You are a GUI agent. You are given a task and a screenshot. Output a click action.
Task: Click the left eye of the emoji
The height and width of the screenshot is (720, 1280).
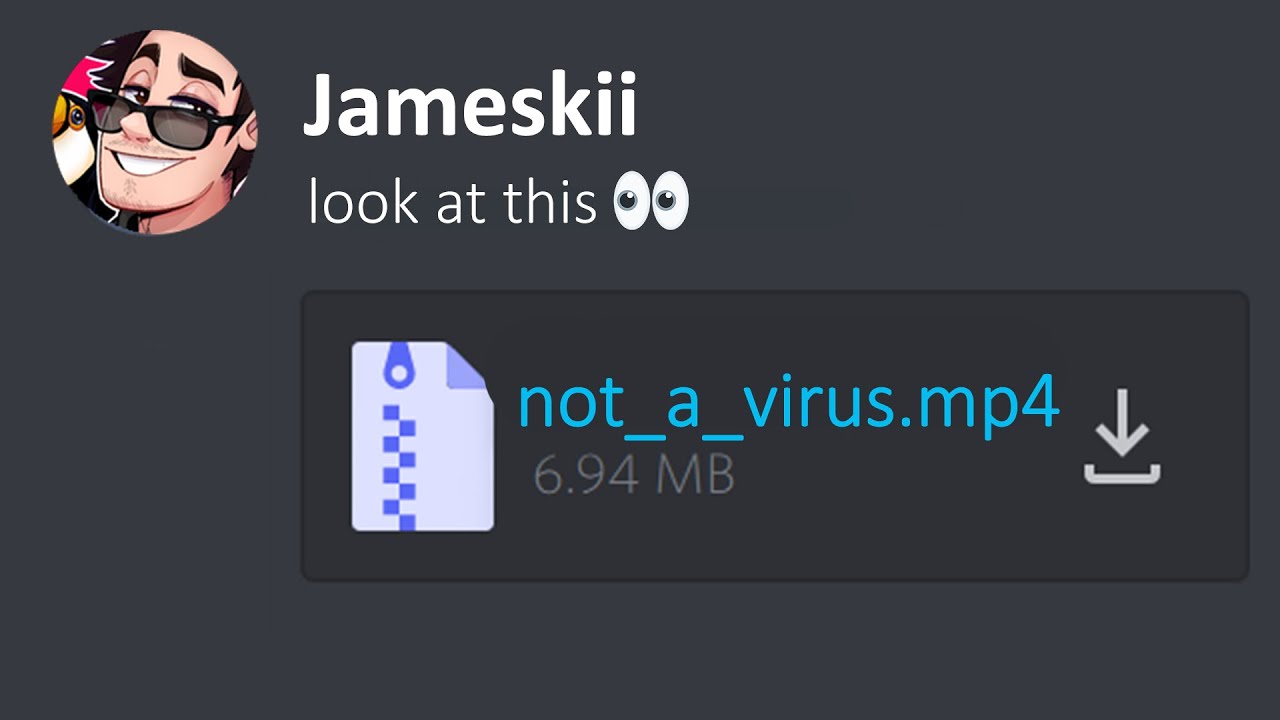click(631, 199)
